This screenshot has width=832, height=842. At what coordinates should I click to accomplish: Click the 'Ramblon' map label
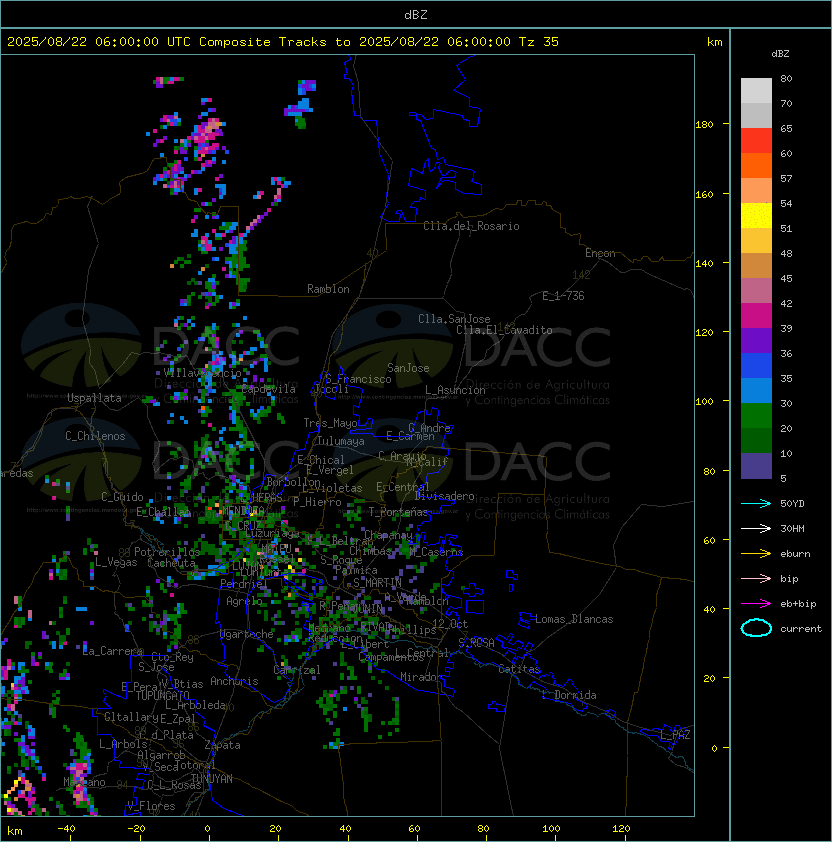point(328,289)
